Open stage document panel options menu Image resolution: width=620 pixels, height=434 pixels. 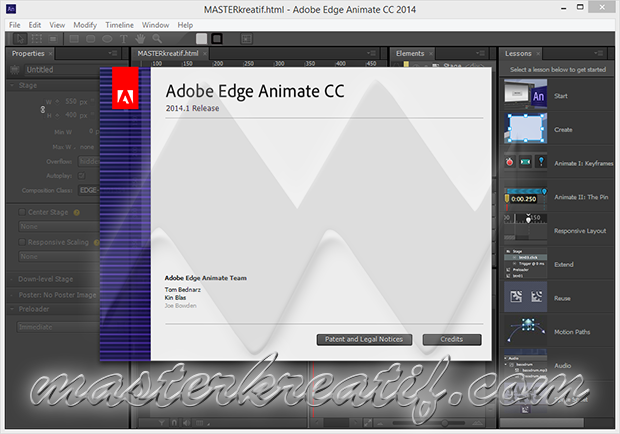click(x=371, y=53)
